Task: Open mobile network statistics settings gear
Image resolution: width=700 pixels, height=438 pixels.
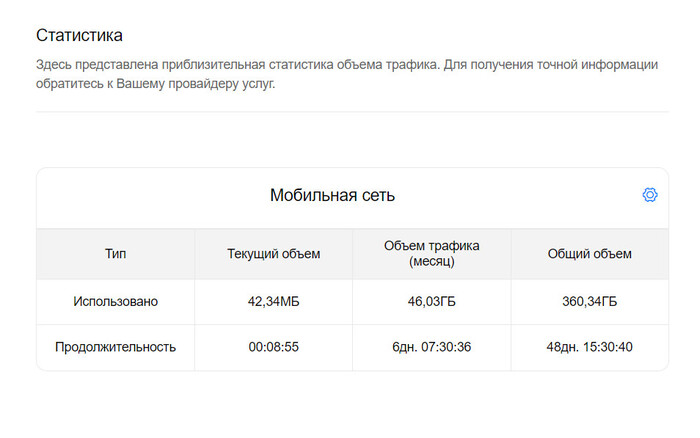Action: (x=649, y=195)
